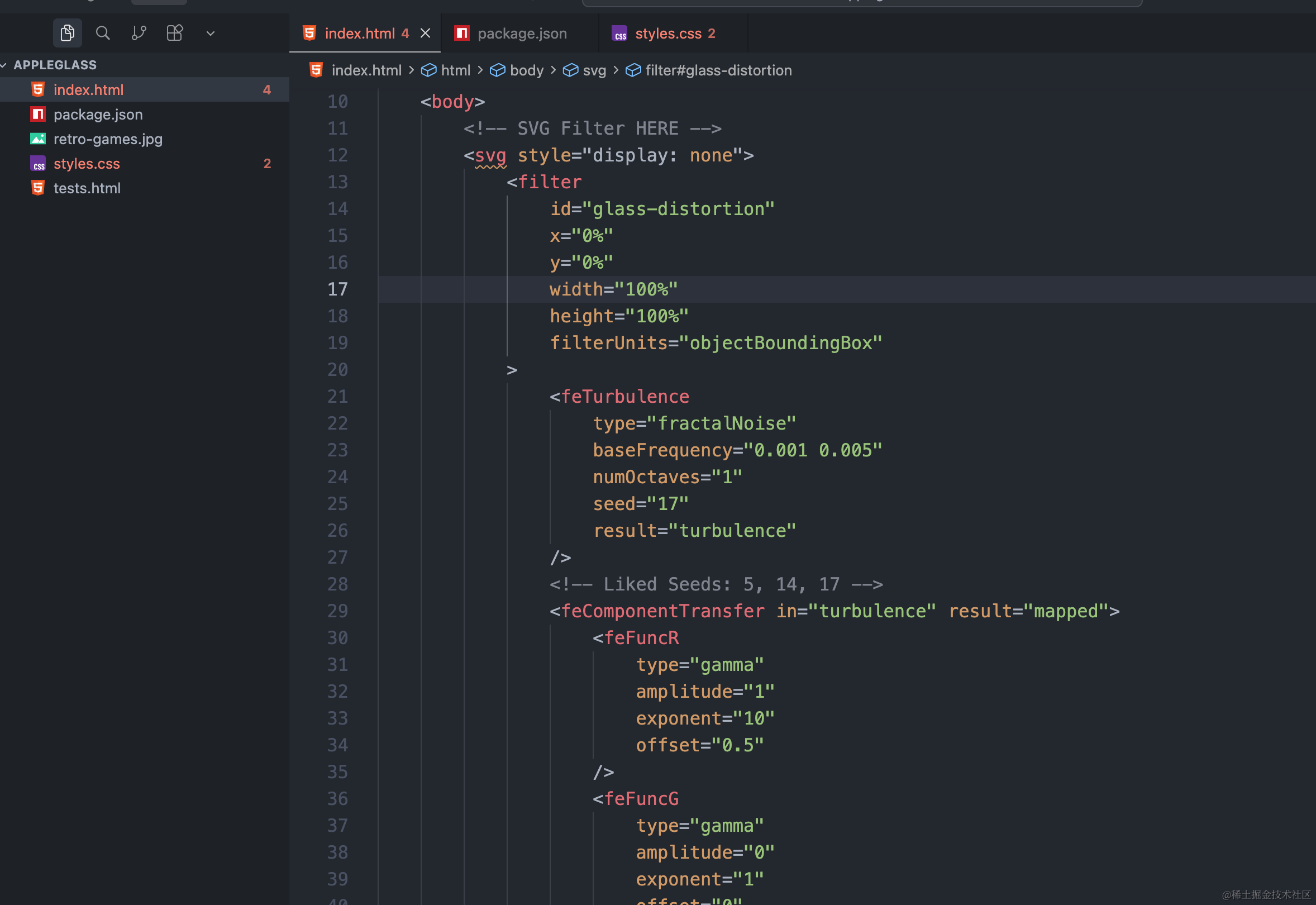This screenshot has height=905, width=1316.
Task: Open package.json in the file tree
Action: pyautogui.click(x=98, y=115)
